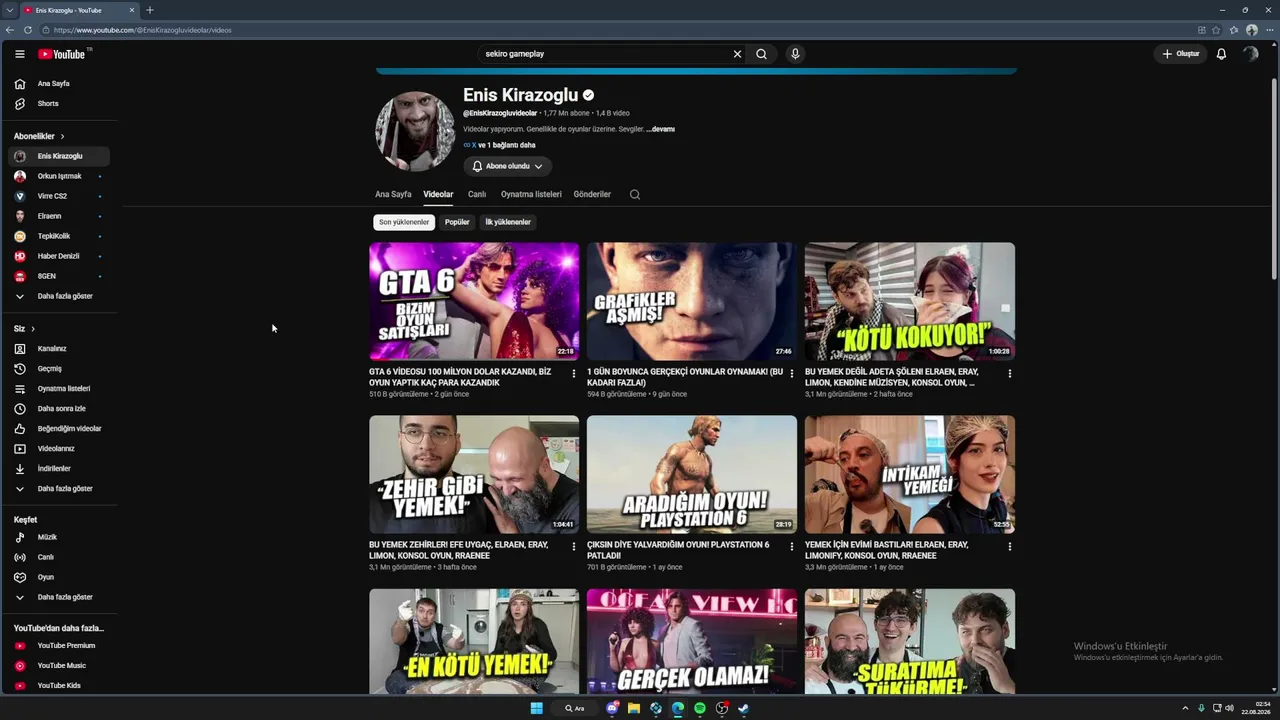Sort videos by İlk yüklenenler
This screenshot has height=720, width=1280.
coord(508,222)
